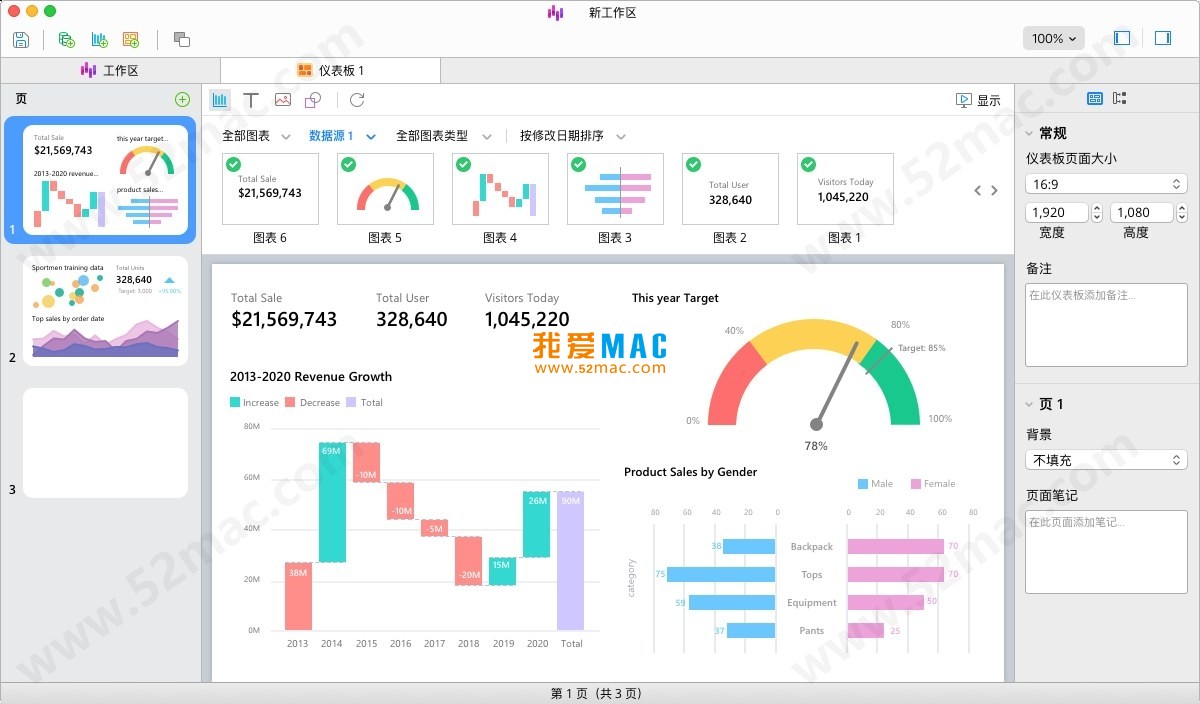Click the 页面笔记 page notes text area
This screenshot has height=704, width=1200.
click(1106, 551)
